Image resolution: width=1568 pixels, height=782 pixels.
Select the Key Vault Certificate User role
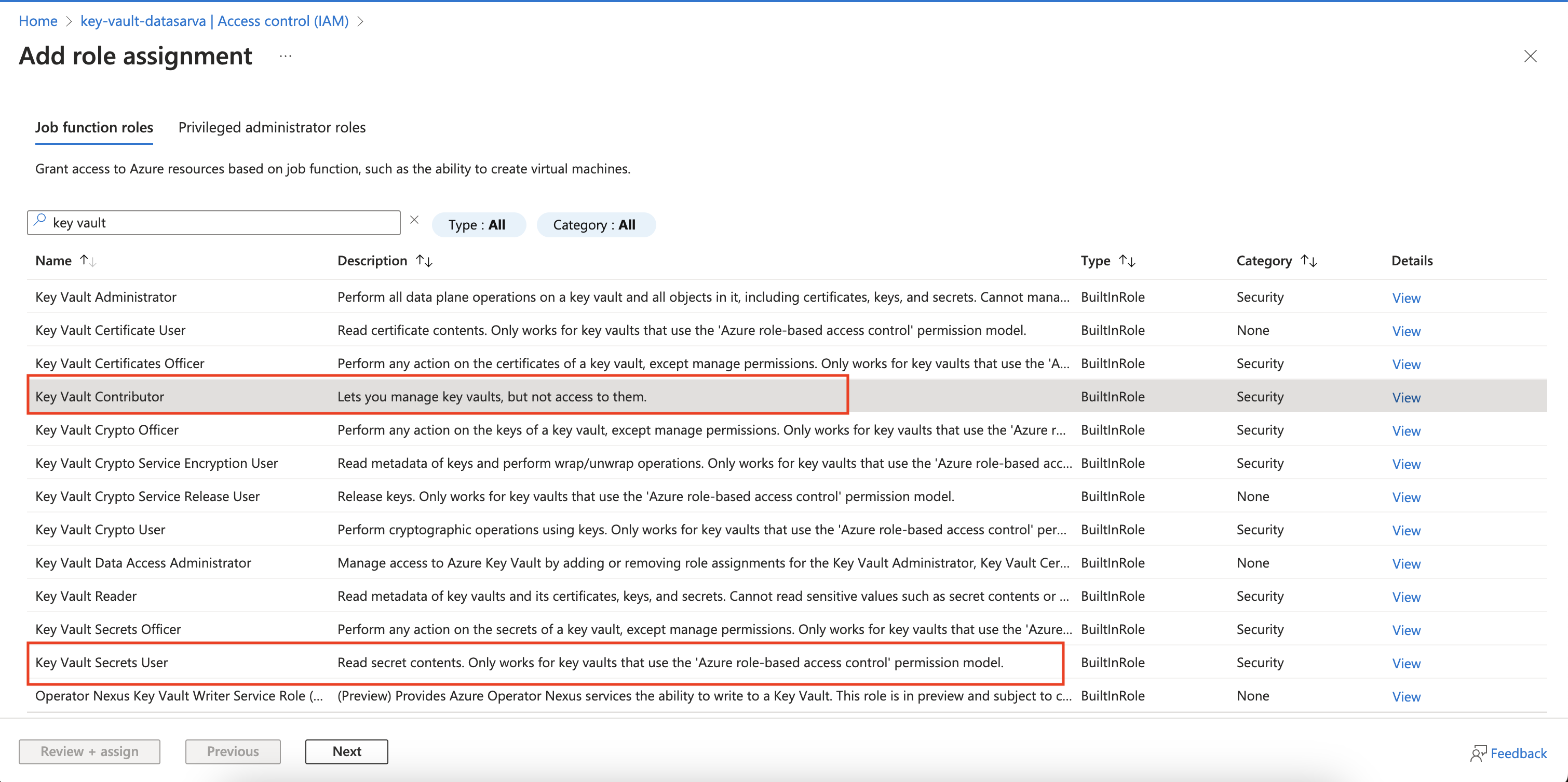click(787, 330)
